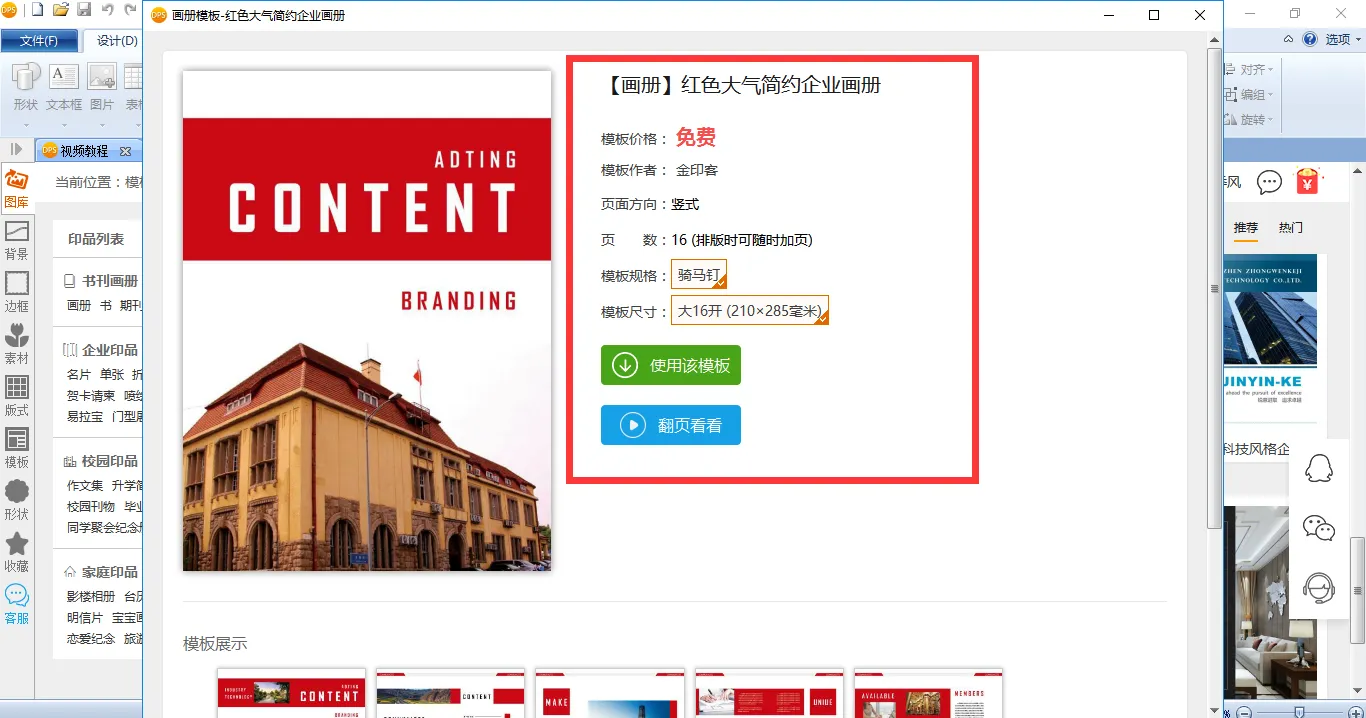Open the help question mark icon
Screen dimensions: 1366x718
pos(1311,39)
